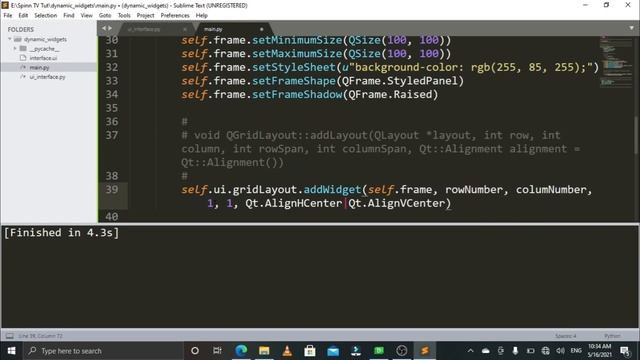Screen dimensions: 640x360
Task: Click the Line 39 Column status text
Action: coord(40,336)
